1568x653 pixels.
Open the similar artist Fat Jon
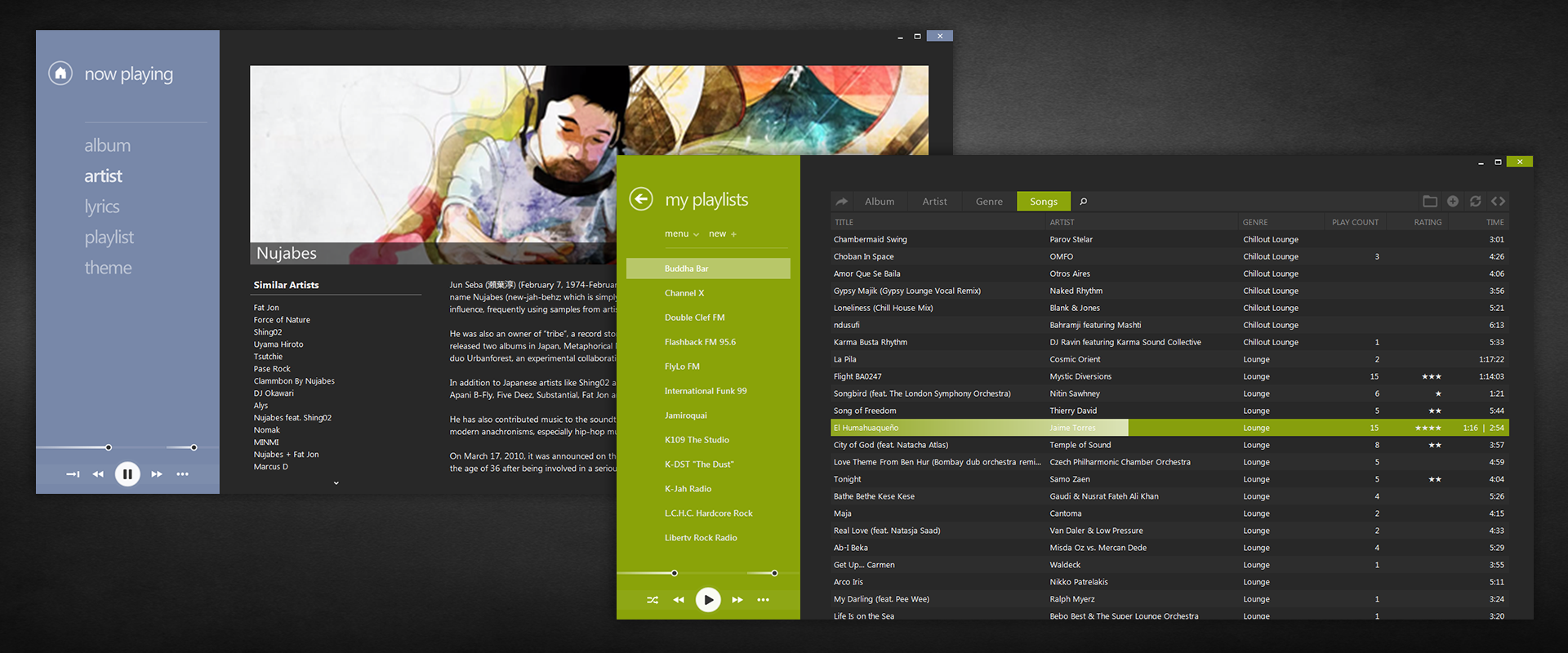pyautogui.click(x=266, y=308)
